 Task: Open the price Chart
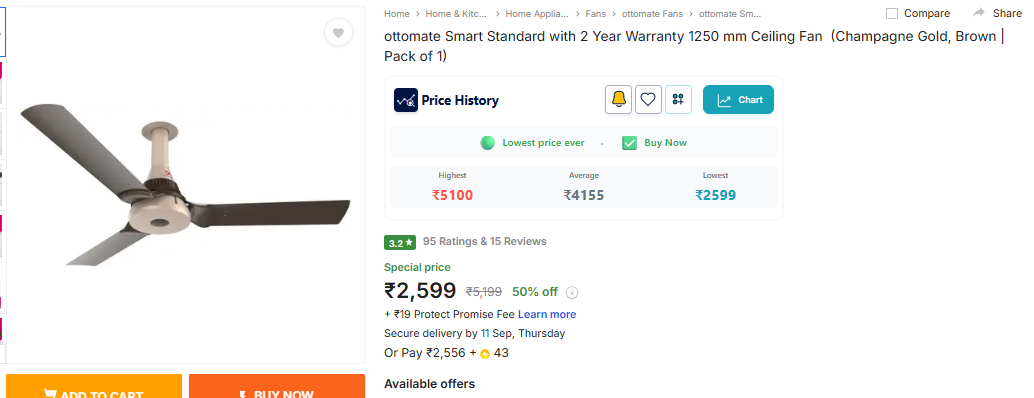(x=738, y=100)
